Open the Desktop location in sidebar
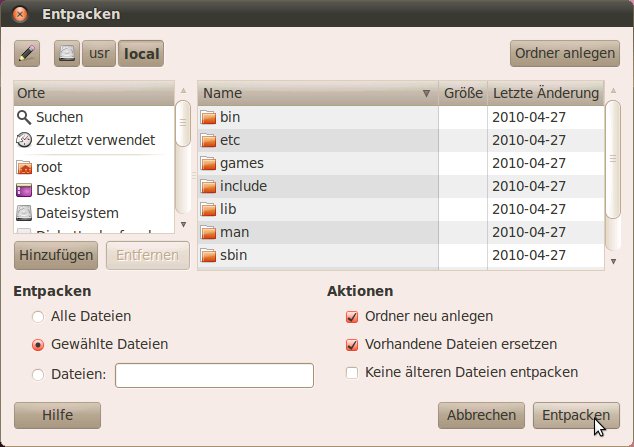Viewport: 634px width, 447px height. pyautogui.click(x=62, y=190)
